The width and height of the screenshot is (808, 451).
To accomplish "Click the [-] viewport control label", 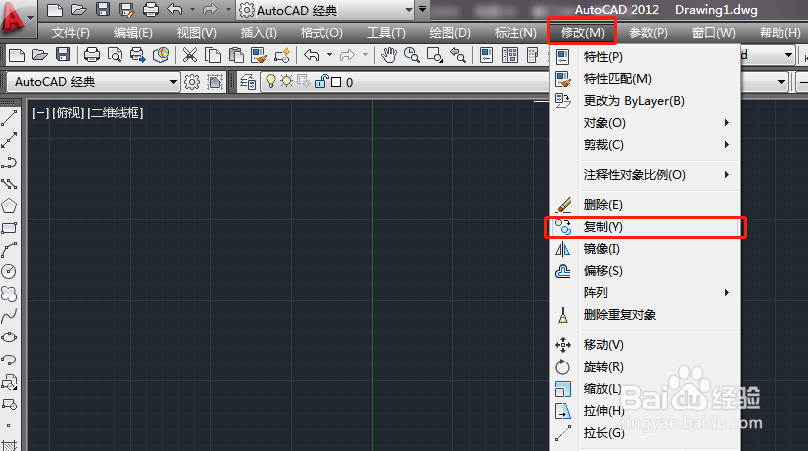I will [40, 112].
